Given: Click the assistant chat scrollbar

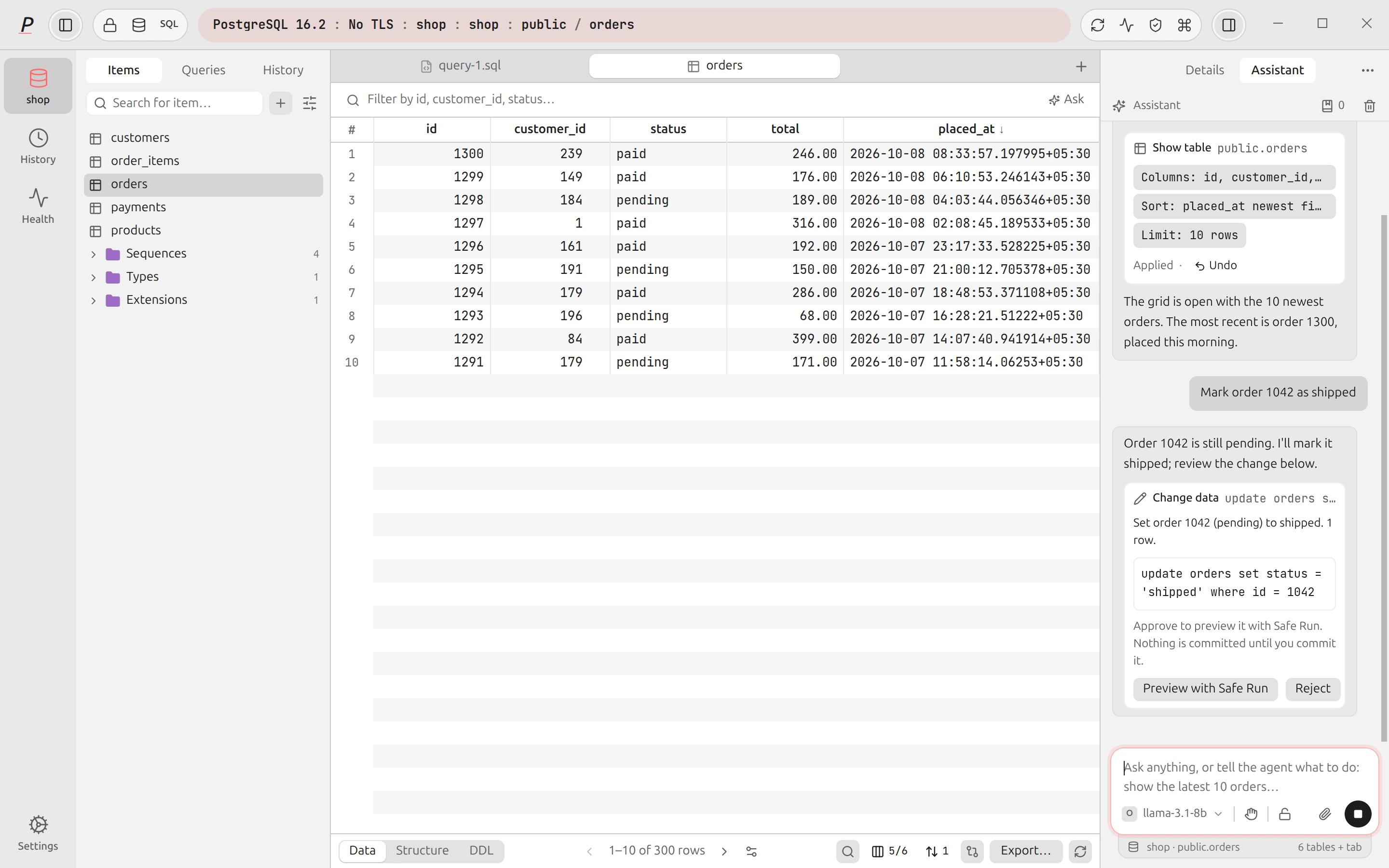Looking at the screenshot, I should [x=1384, y=477].
